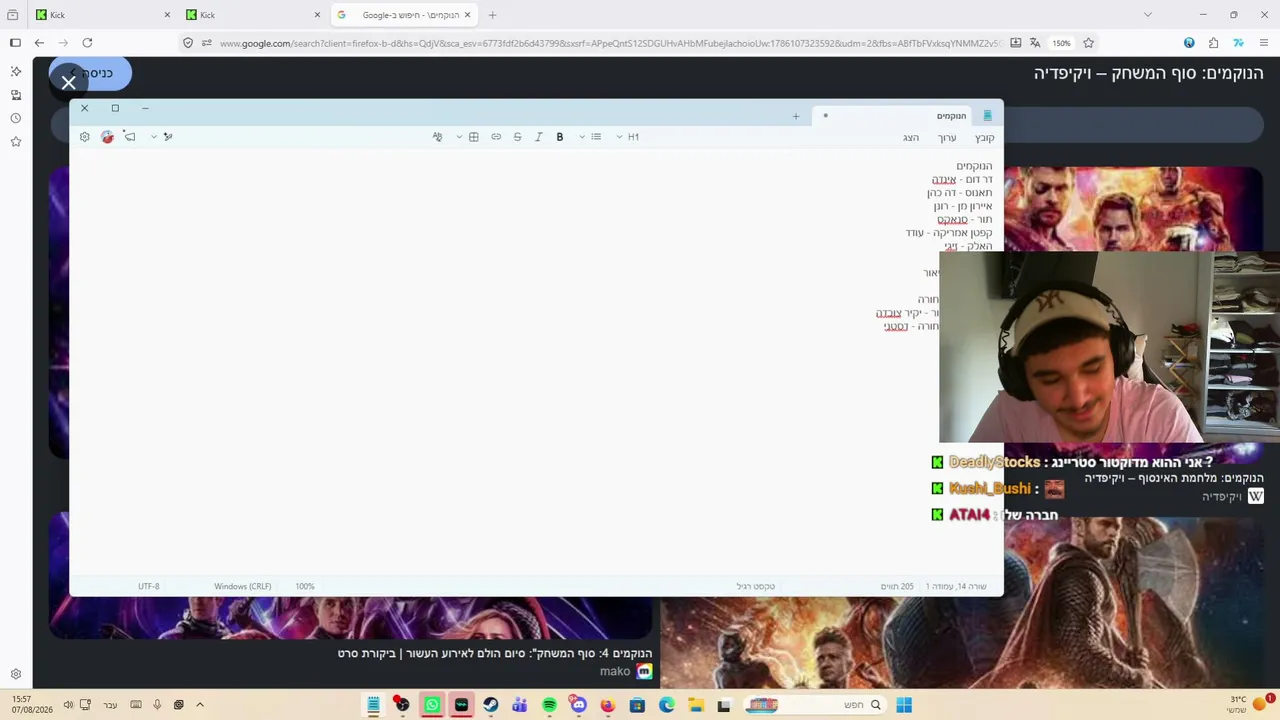The height and width of the screenshot is (720, 1280).
Task: Reset the 150% zoom badge in Firefox
Action: (1062, 43)
